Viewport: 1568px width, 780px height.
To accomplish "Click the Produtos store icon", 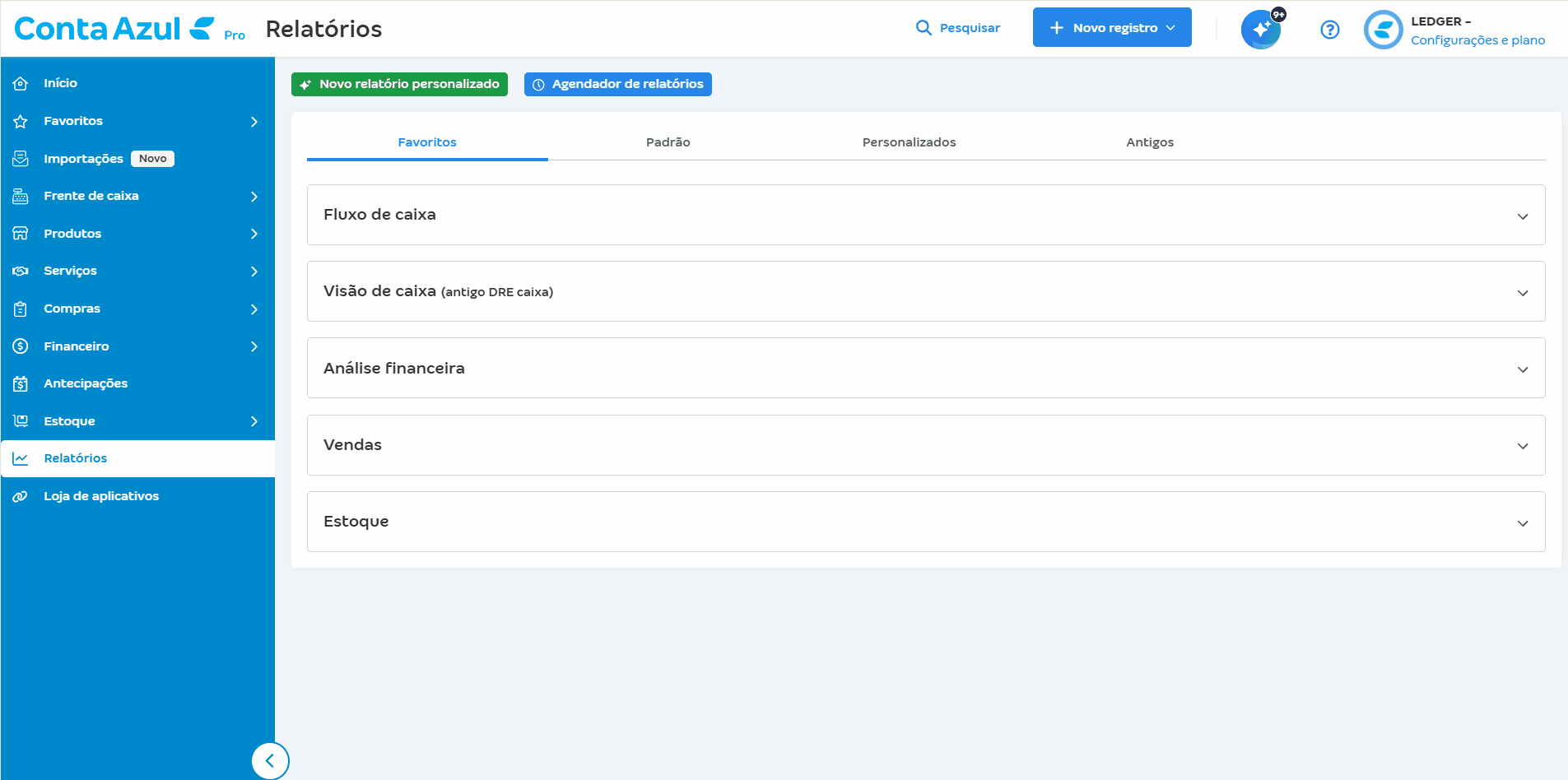I will (x=21, y=234).
